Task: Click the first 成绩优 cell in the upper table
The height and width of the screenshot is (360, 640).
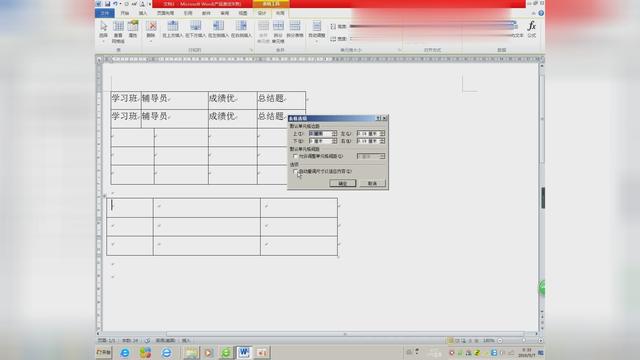Action: tap(233, 100)
